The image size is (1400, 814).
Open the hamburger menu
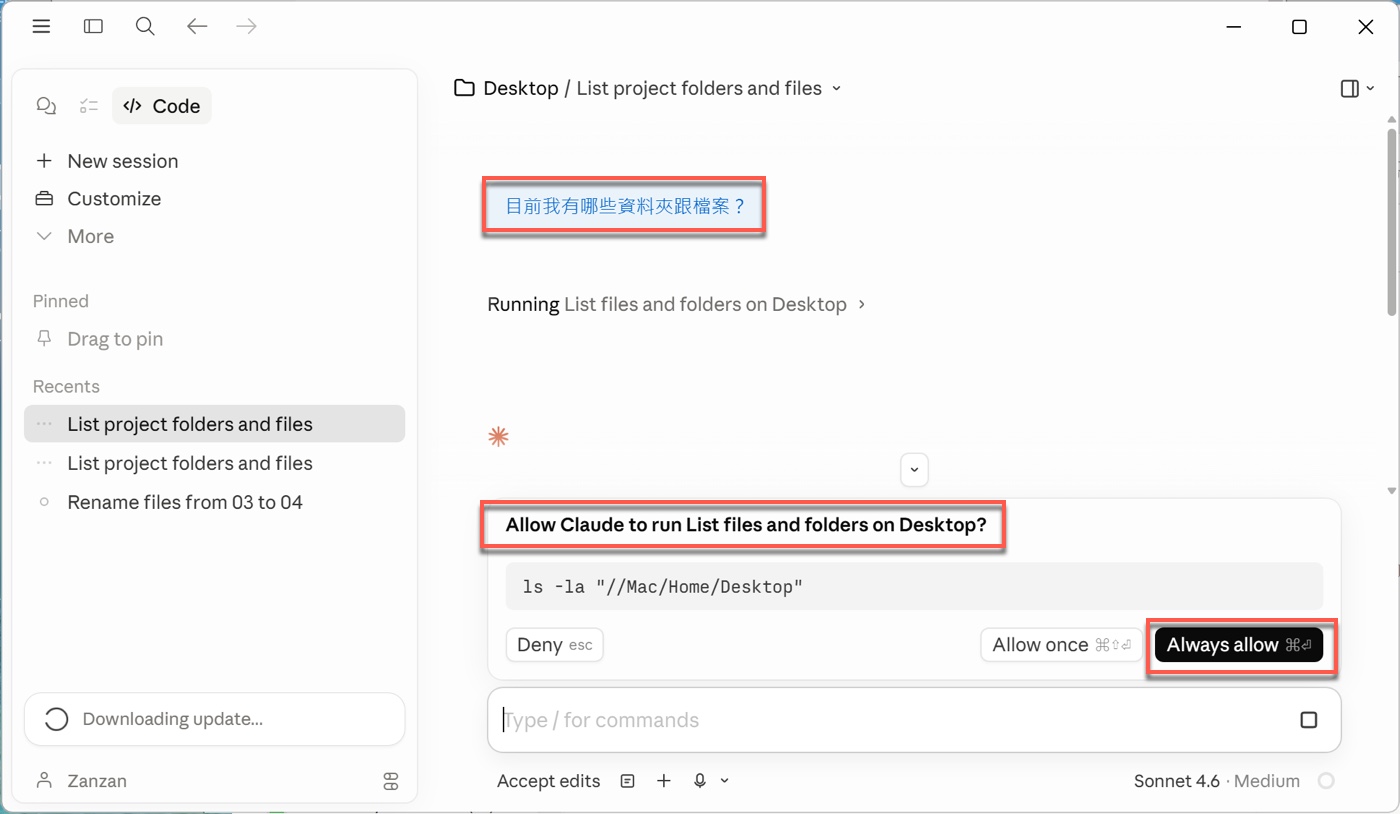point(41,27)
